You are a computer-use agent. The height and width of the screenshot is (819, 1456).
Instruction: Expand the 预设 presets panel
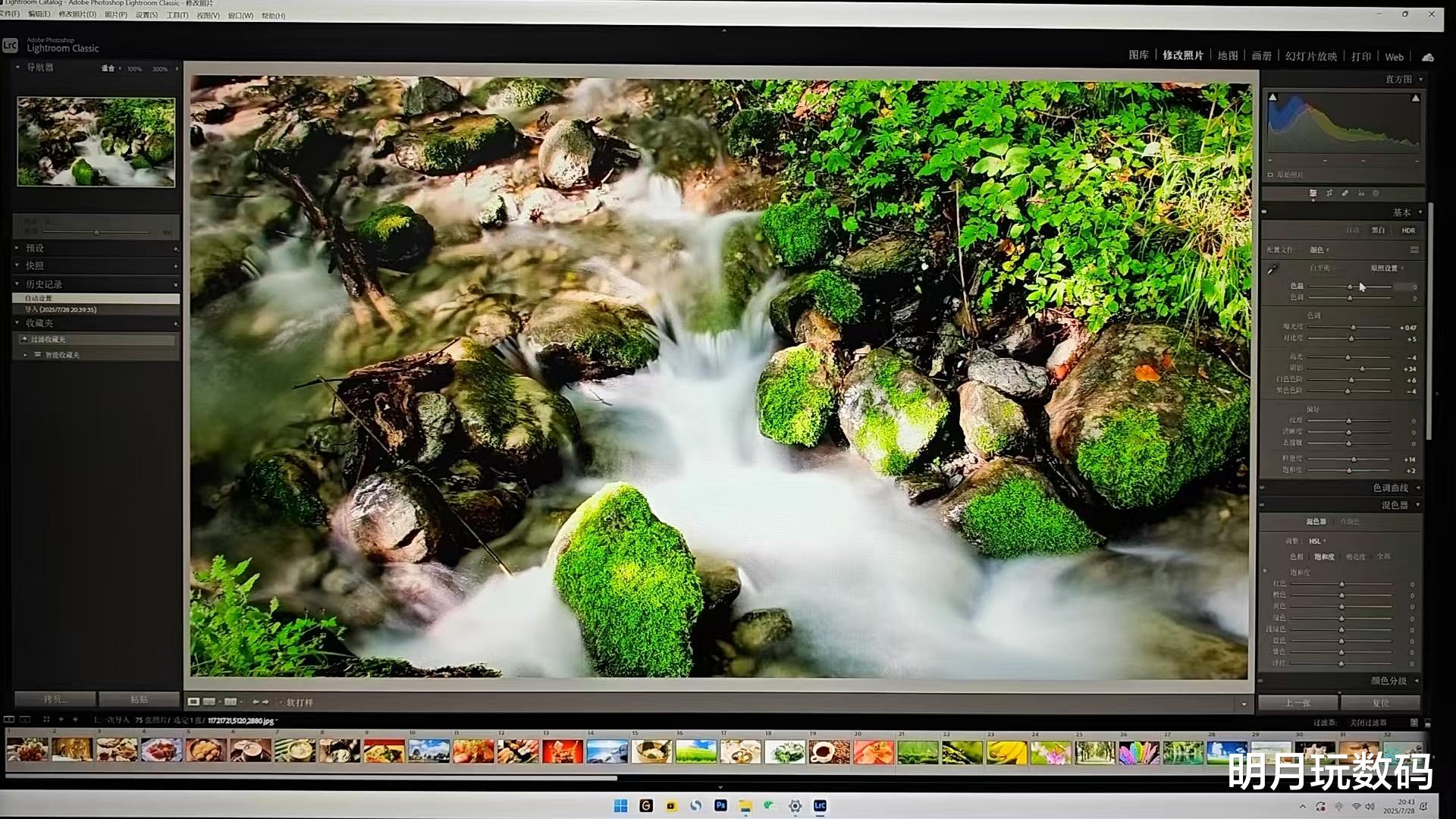click(x=17, y=248)
